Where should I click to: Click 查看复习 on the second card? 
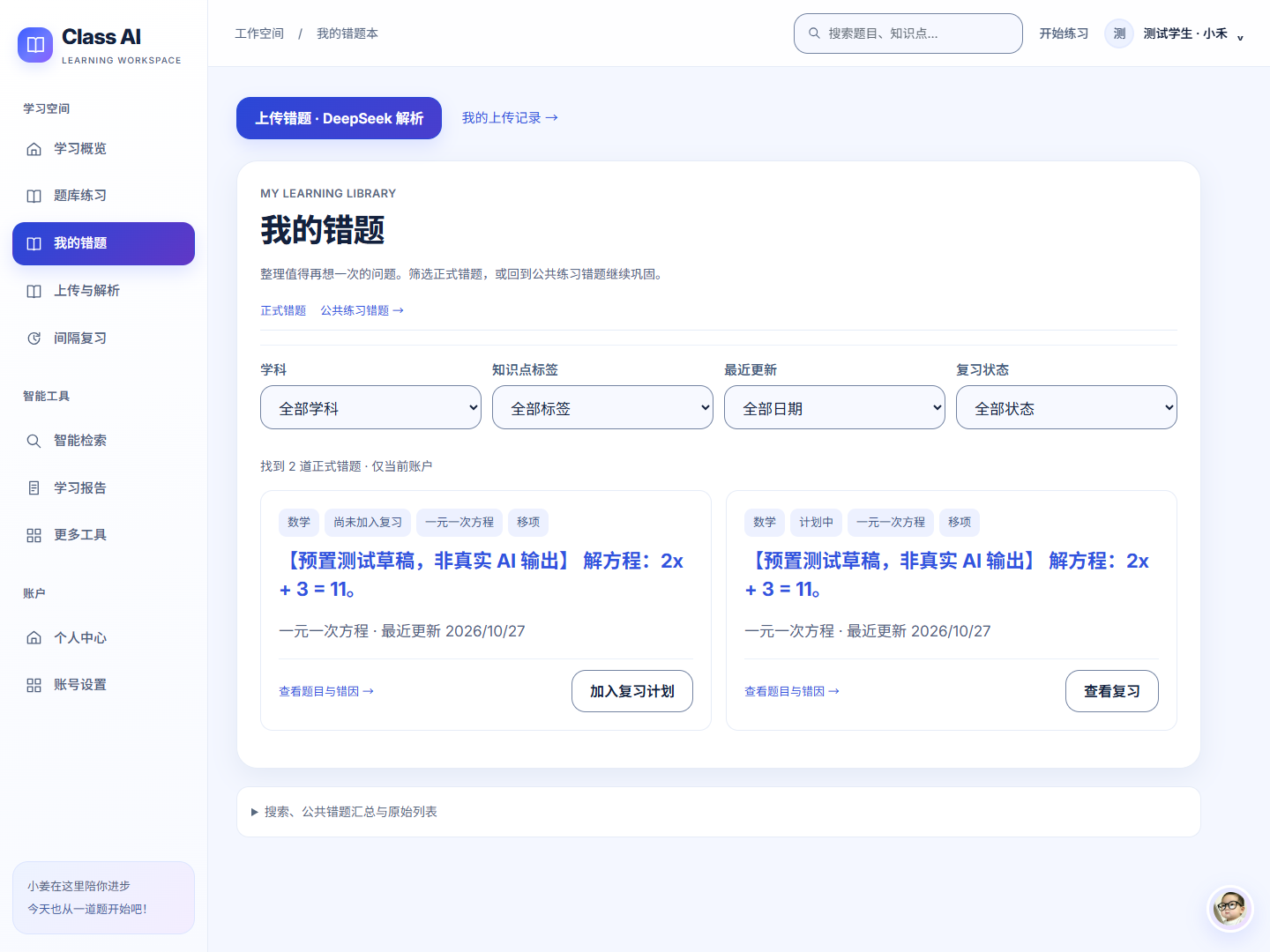click(1112, 691)
